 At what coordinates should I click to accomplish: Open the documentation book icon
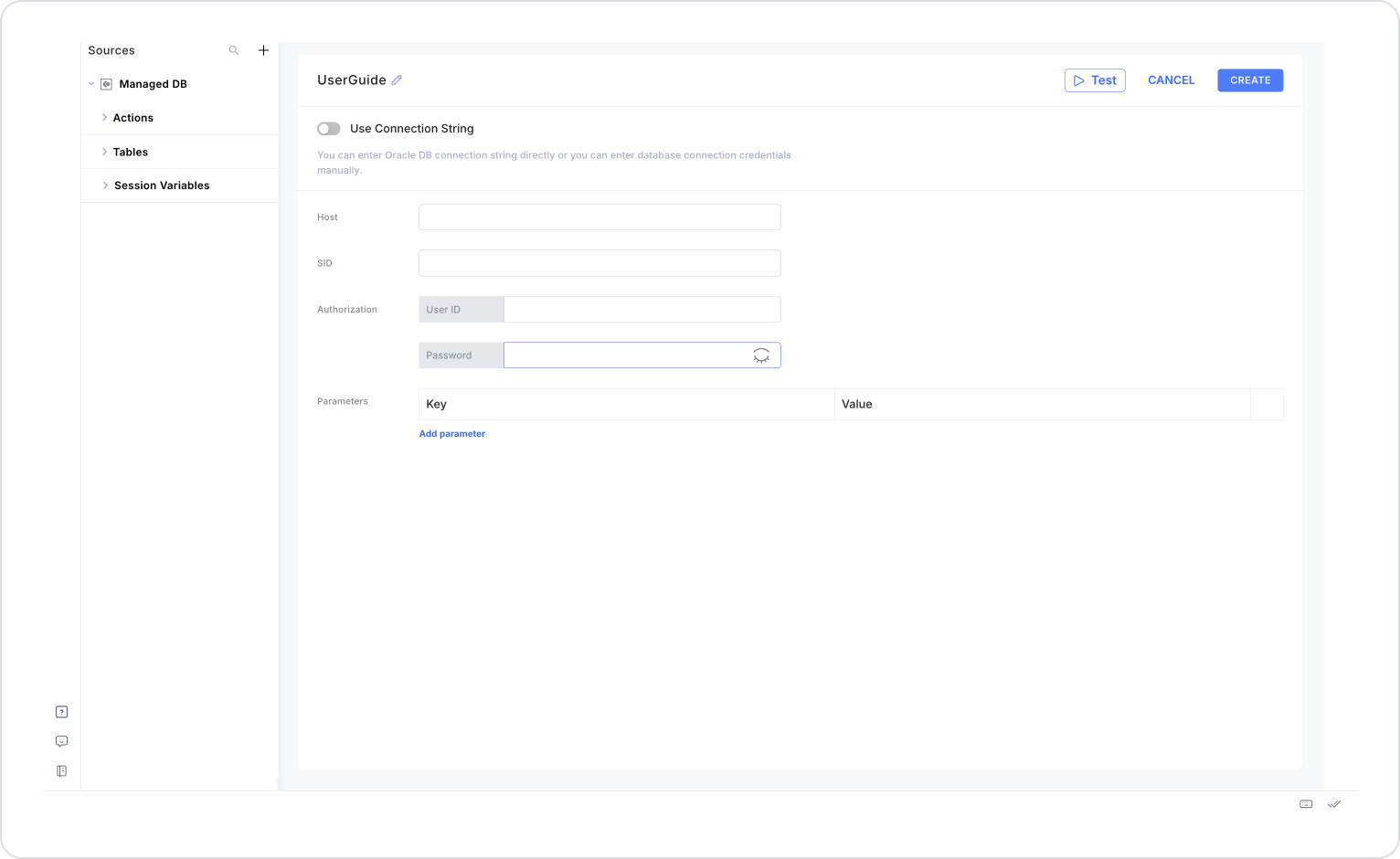(62, 771)
